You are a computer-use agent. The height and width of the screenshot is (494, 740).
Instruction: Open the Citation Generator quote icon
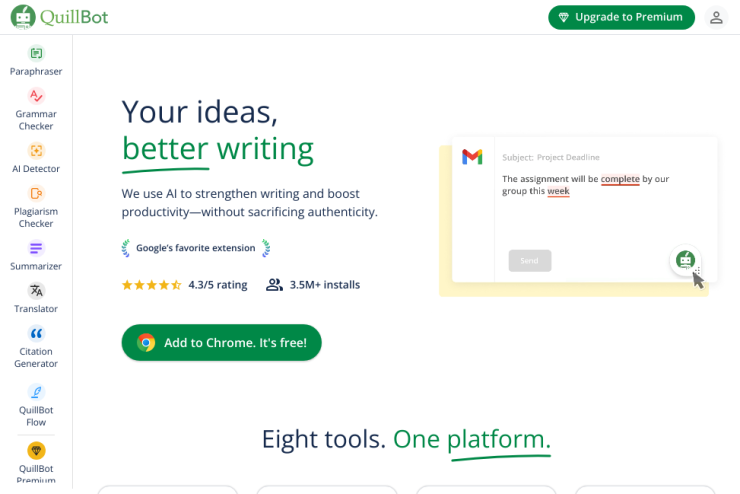pyautogui.click(x=36, y=334)
